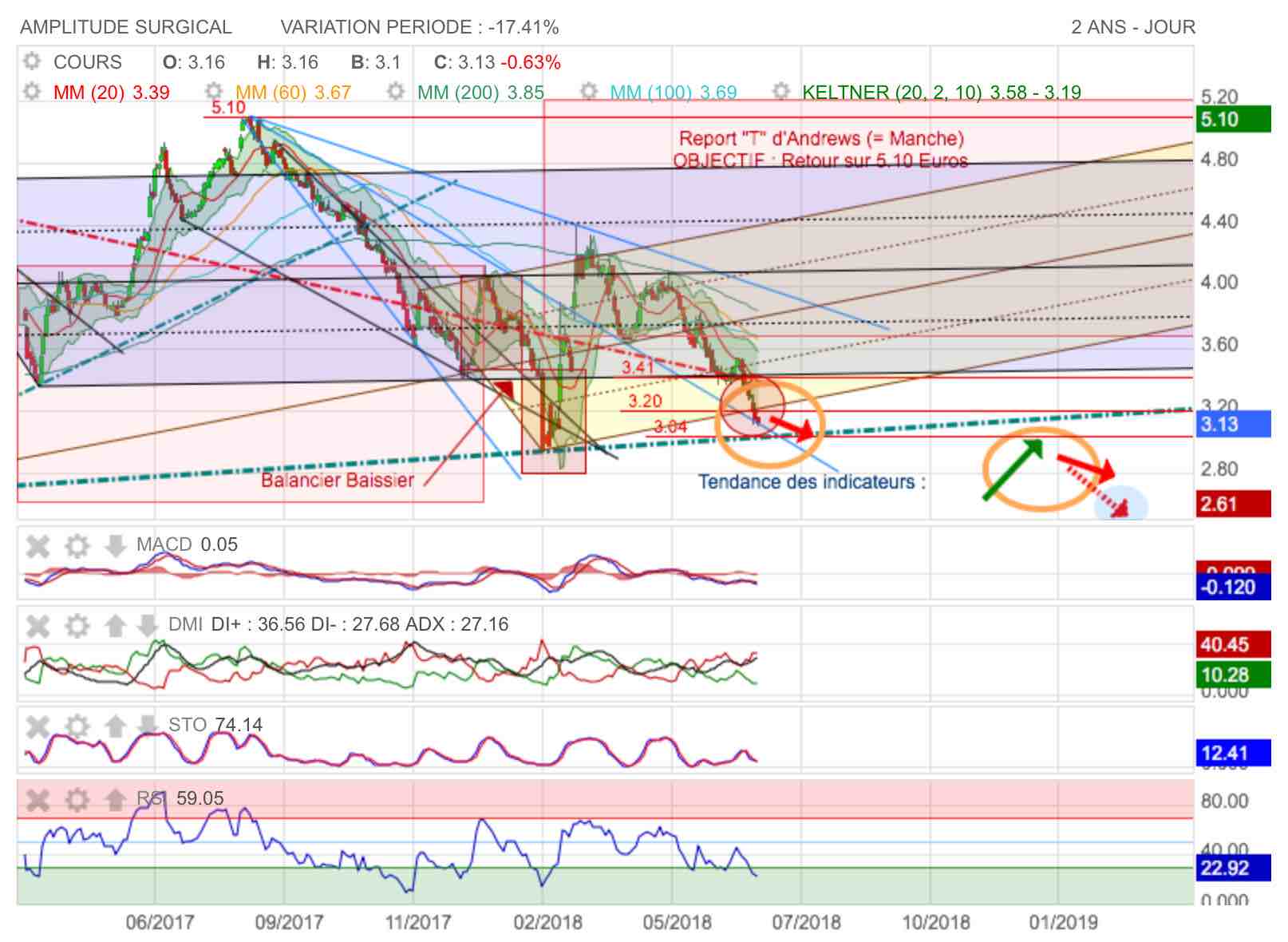Click the MM (100) 3.69 label
The width and height of the screenshot is (1288, 942).
click(674, 93)
